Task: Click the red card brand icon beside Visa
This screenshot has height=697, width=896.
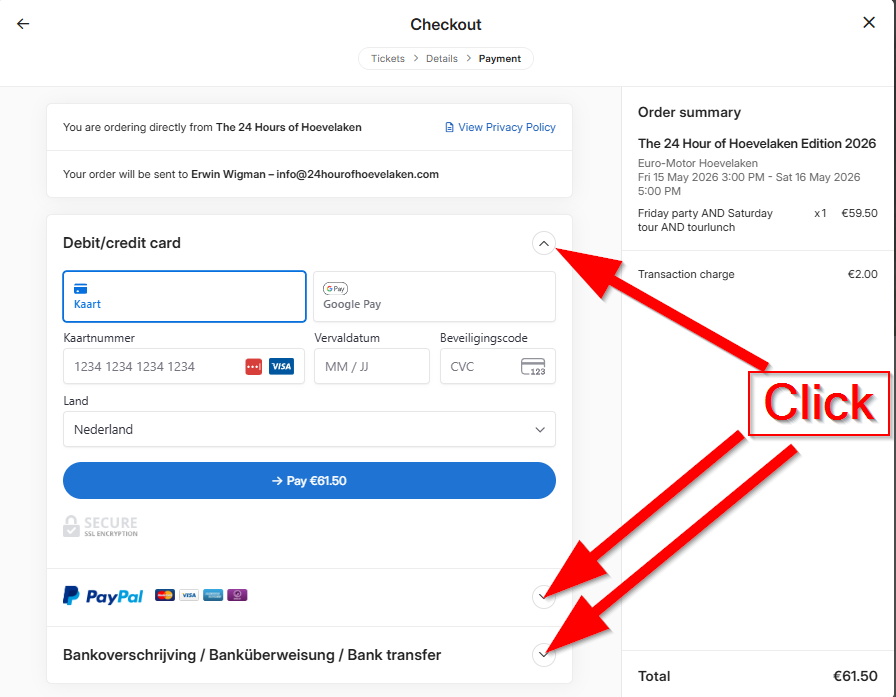Action: (x=254, y=367)
